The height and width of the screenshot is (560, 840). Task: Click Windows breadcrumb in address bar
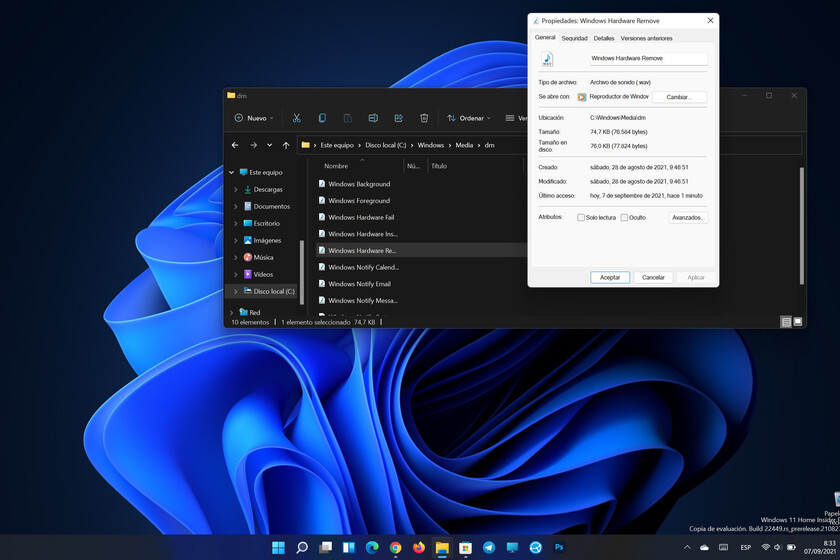(x=431, y=145)
